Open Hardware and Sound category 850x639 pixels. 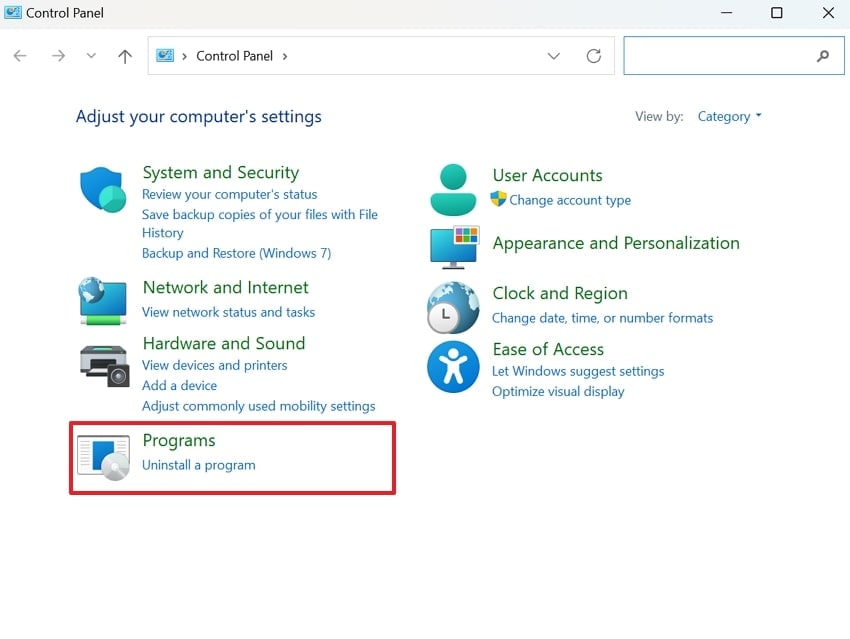[x=224, y=343]
